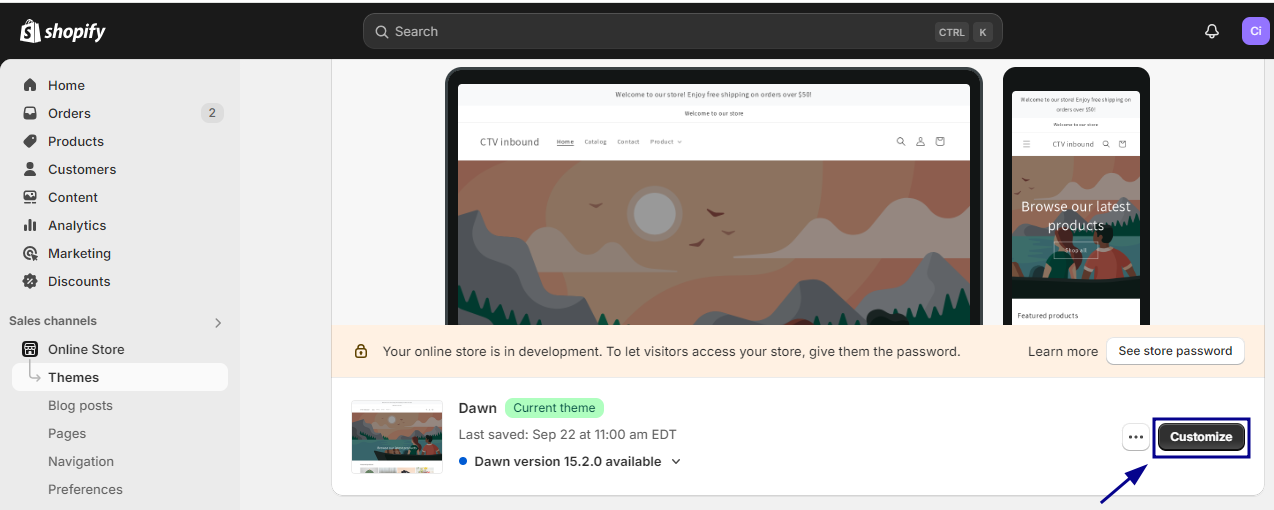Click Catalog link in desktop preview
This screenshot has width=1274, height=510.
point(595,142)
